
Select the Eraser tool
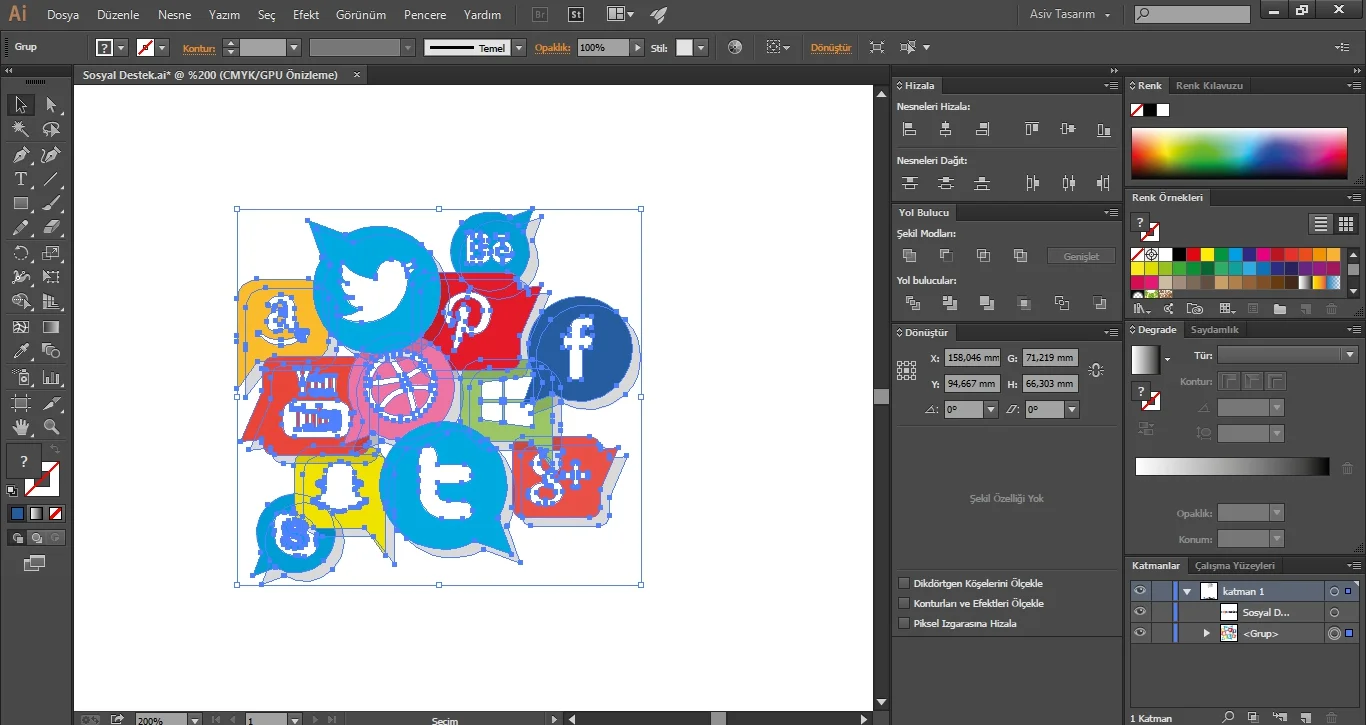pos(51,228)
